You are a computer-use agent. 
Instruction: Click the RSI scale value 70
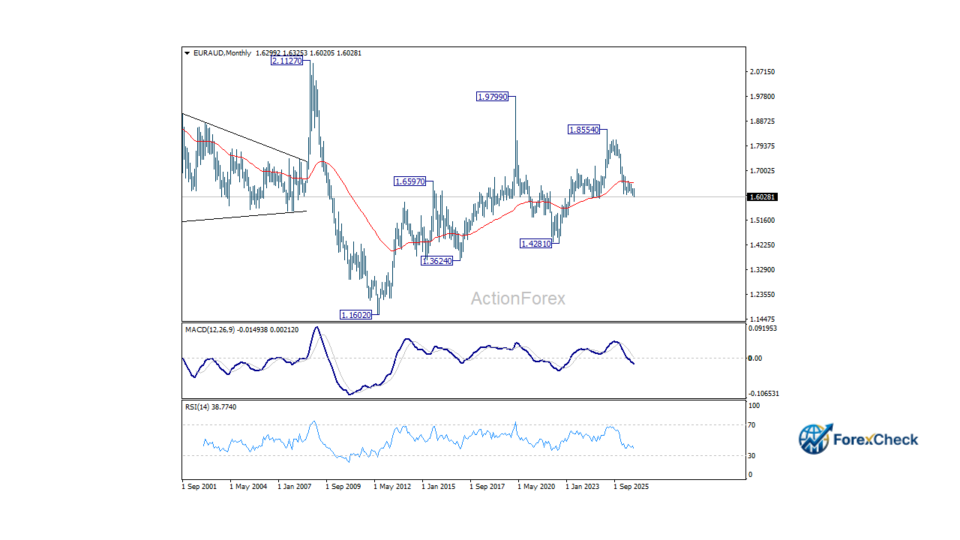click(752, 425)
